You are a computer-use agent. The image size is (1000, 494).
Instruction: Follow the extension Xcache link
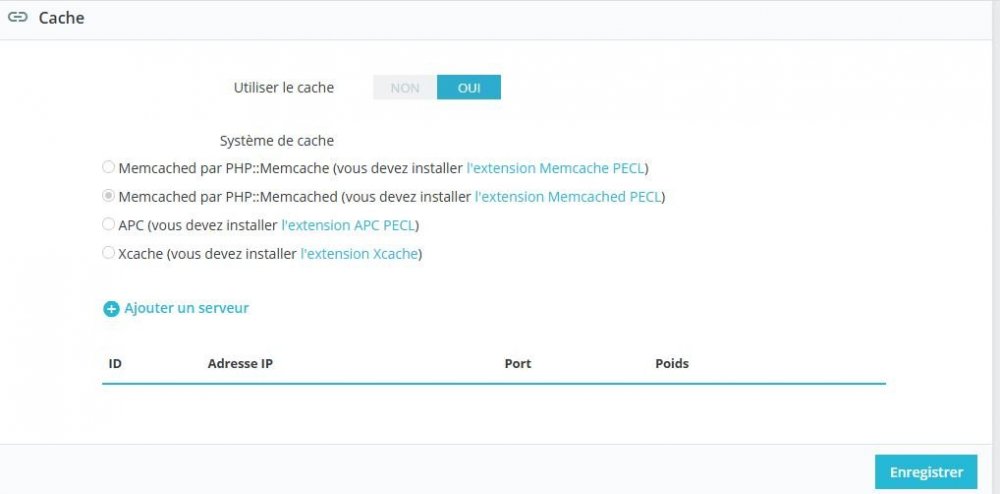360,254
